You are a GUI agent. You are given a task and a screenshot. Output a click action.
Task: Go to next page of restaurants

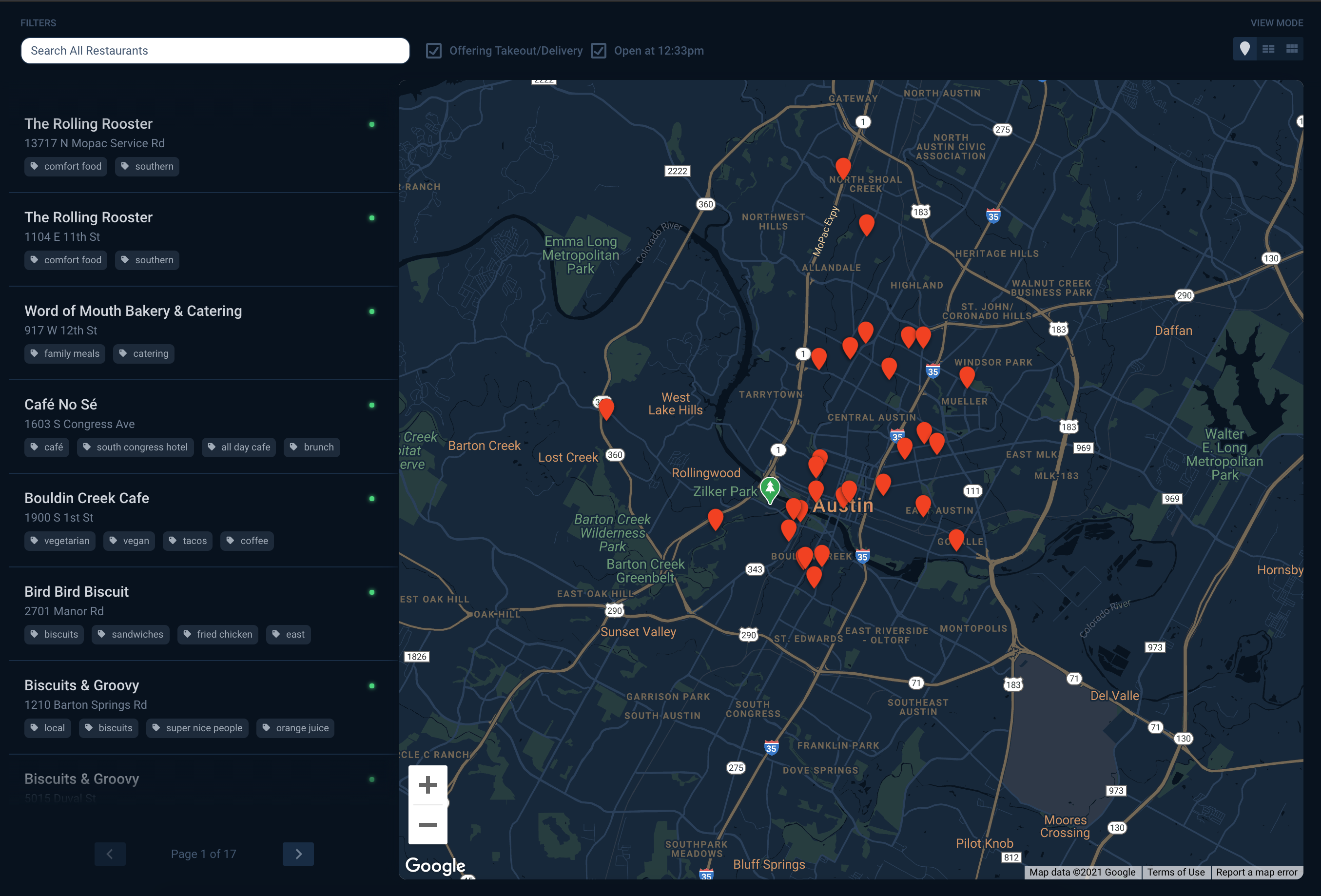coord(298,854)
